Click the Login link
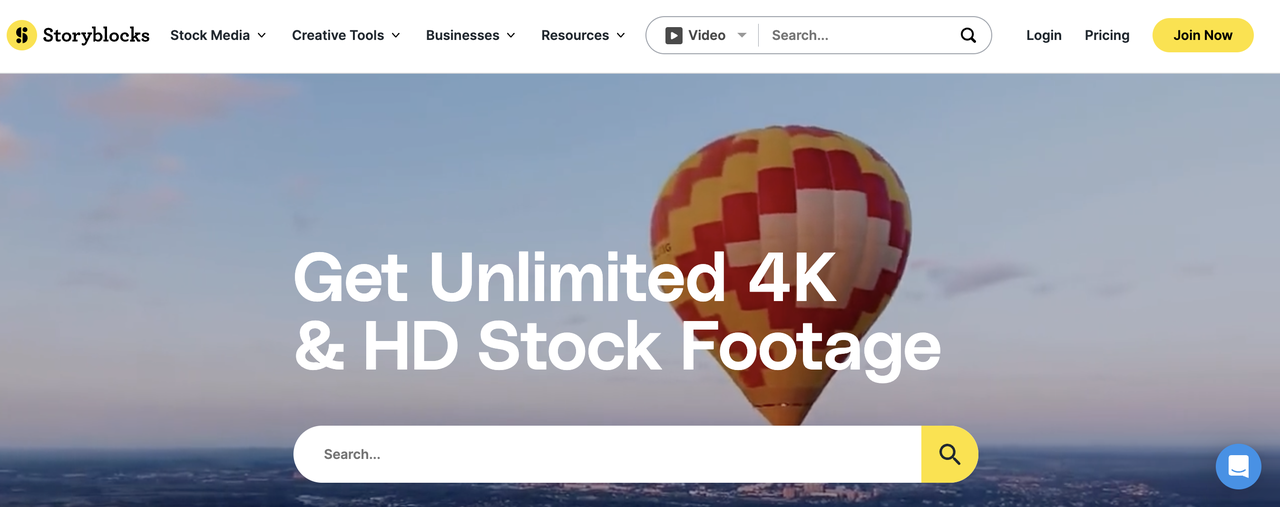 (1044, 35)
